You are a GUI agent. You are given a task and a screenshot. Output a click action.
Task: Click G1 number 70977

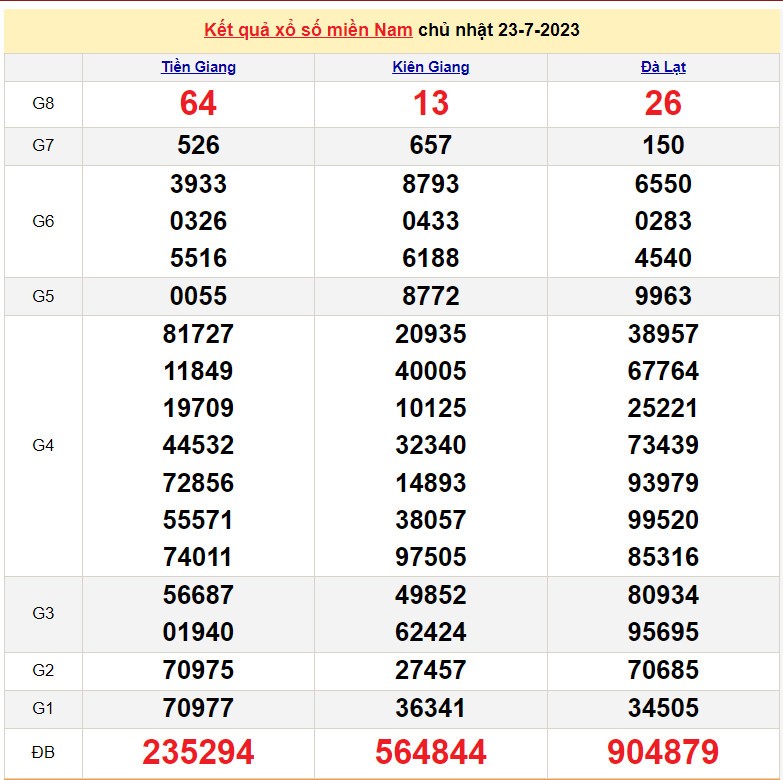click(198, 708)
